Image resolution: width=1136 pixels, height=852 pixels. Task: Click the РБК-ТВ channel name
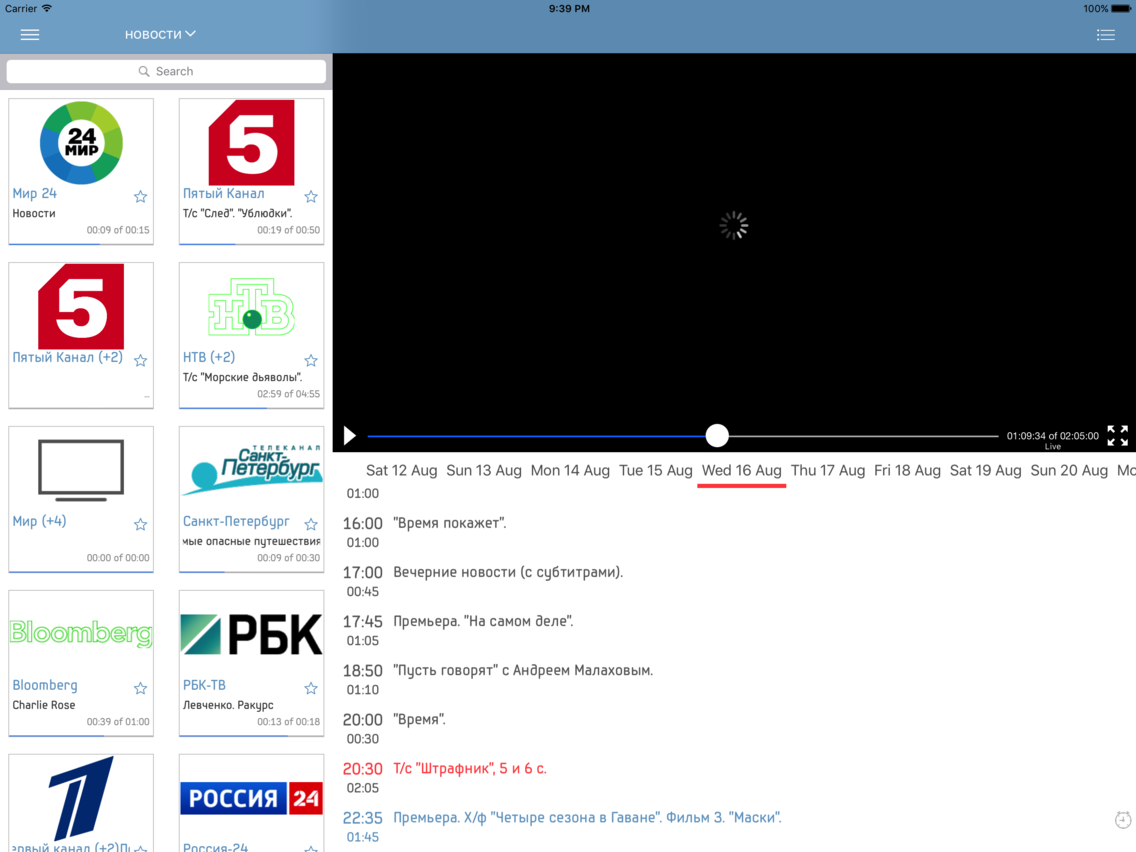(x=204, y=685)
